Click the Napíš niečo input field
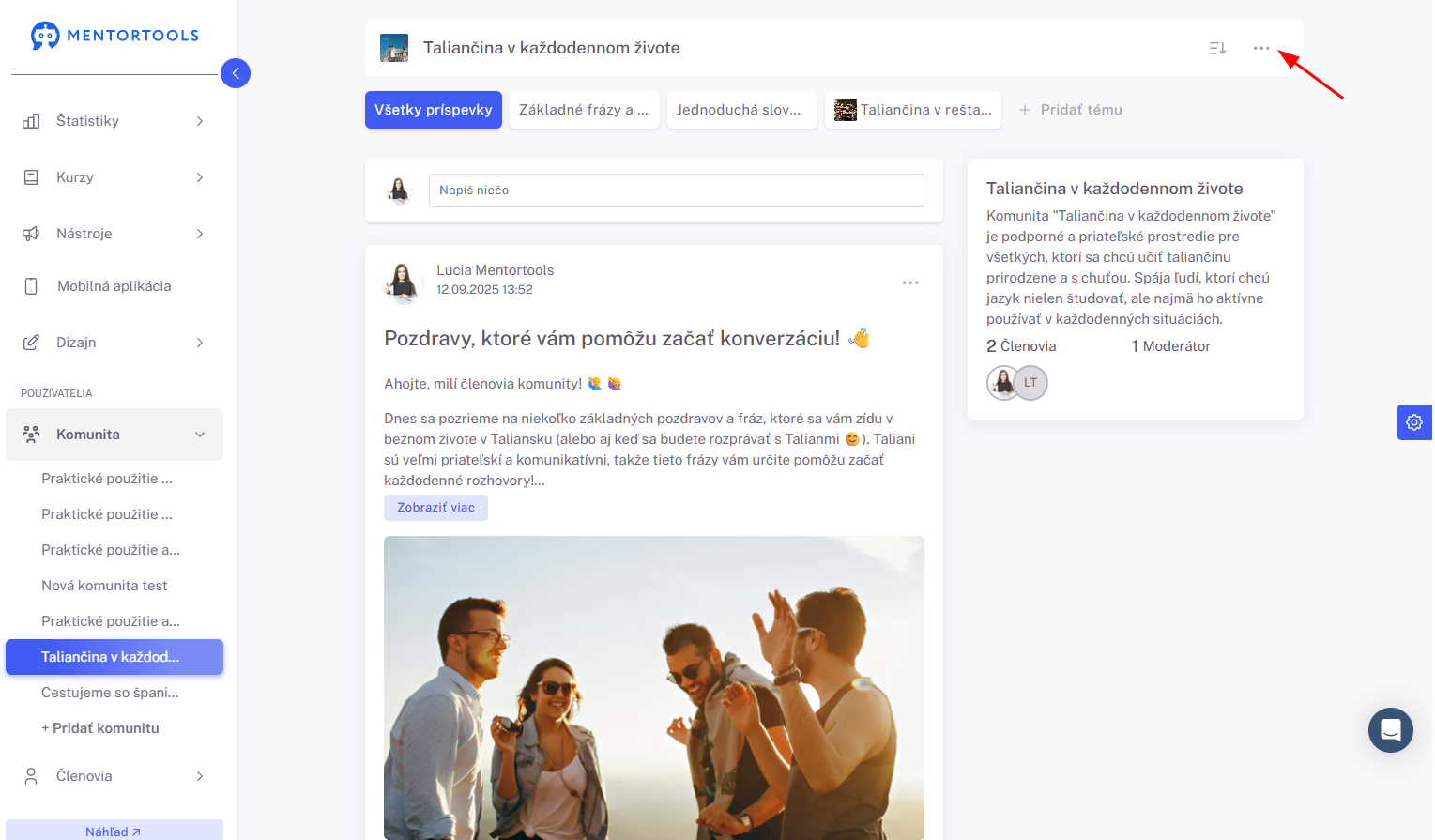The image size is (1435, 840). [x=677, y=191]
